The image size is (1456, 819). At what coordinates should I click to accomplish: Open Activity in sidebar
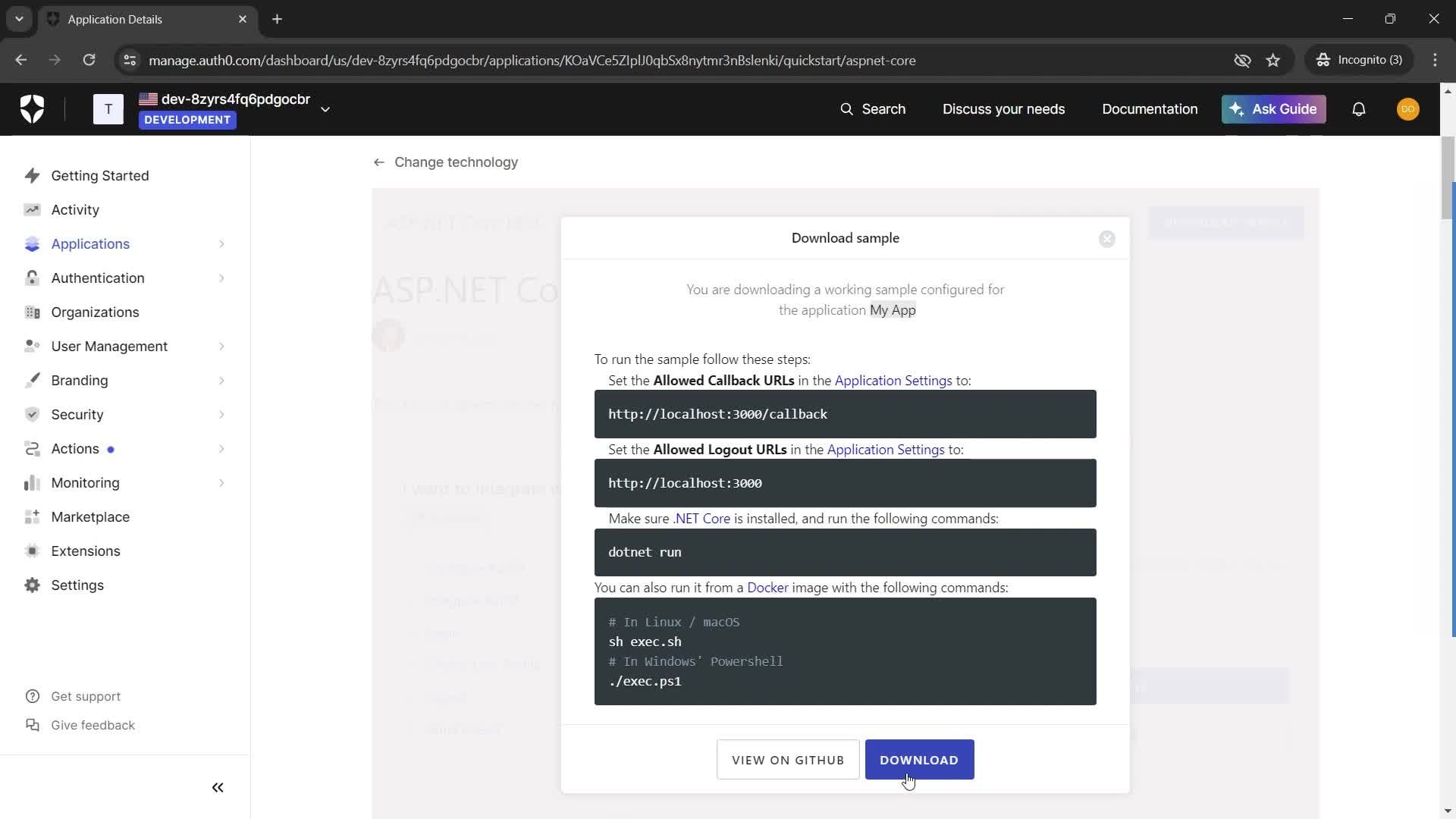[75, 210]
